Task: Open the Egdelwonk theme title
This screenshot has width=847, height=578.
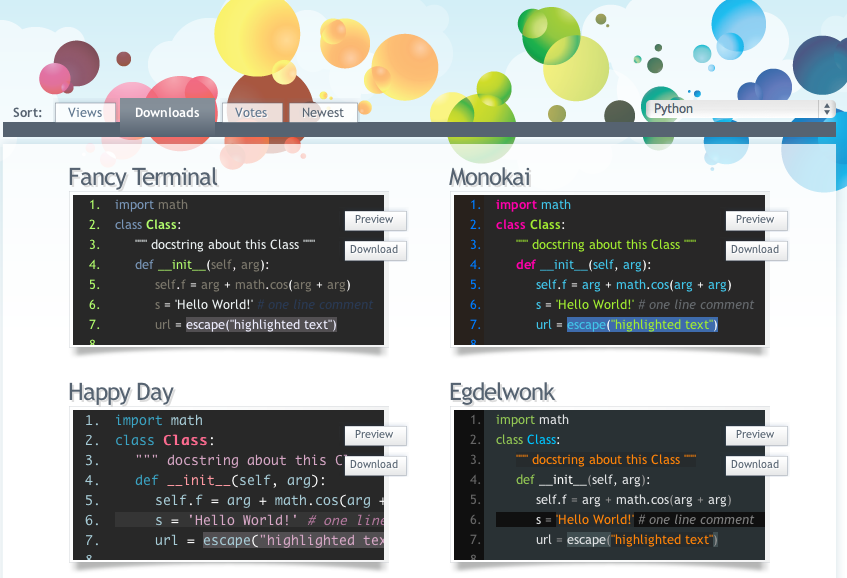Action: pyautogui.click(x=502, y=392)
